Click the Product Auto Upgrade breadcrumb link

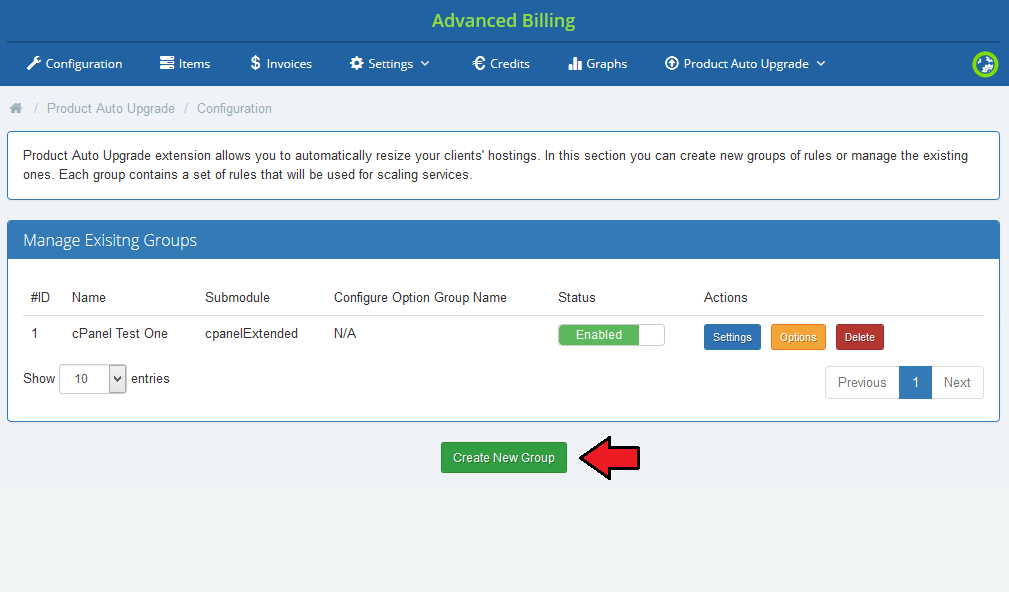coord(111,108)
